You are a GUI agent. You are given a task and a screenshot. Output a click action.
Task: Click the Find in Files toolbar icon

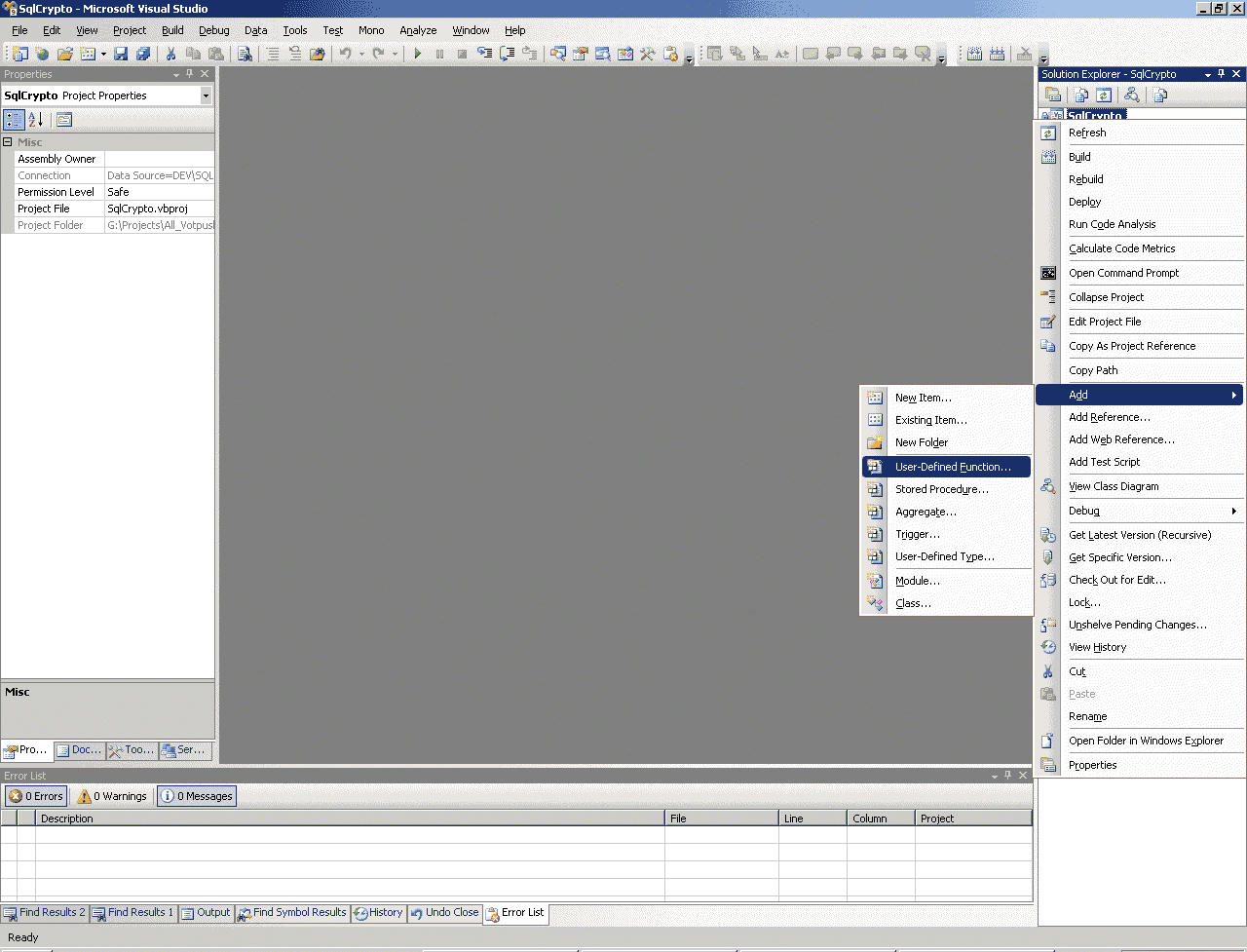click(x=246, y=55)
